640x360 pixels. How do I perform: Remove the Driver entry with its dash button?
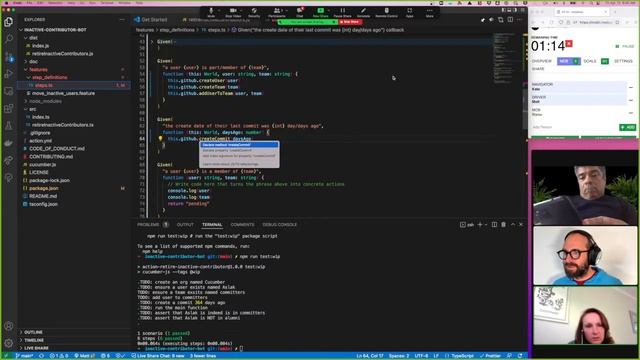pos(631,100)
